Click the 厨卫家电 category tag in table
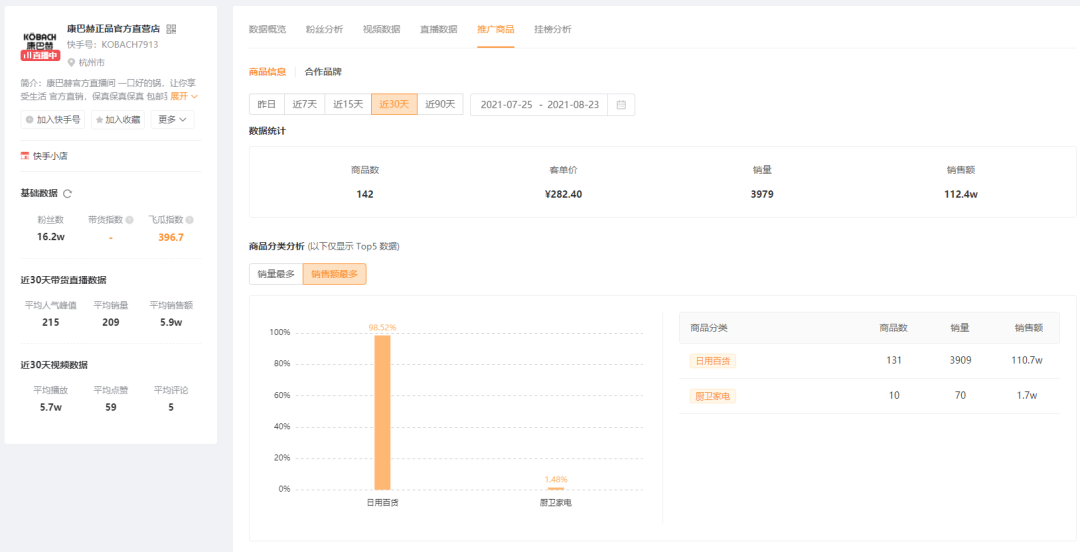1080x552 pixels. (x=713, y=396)
